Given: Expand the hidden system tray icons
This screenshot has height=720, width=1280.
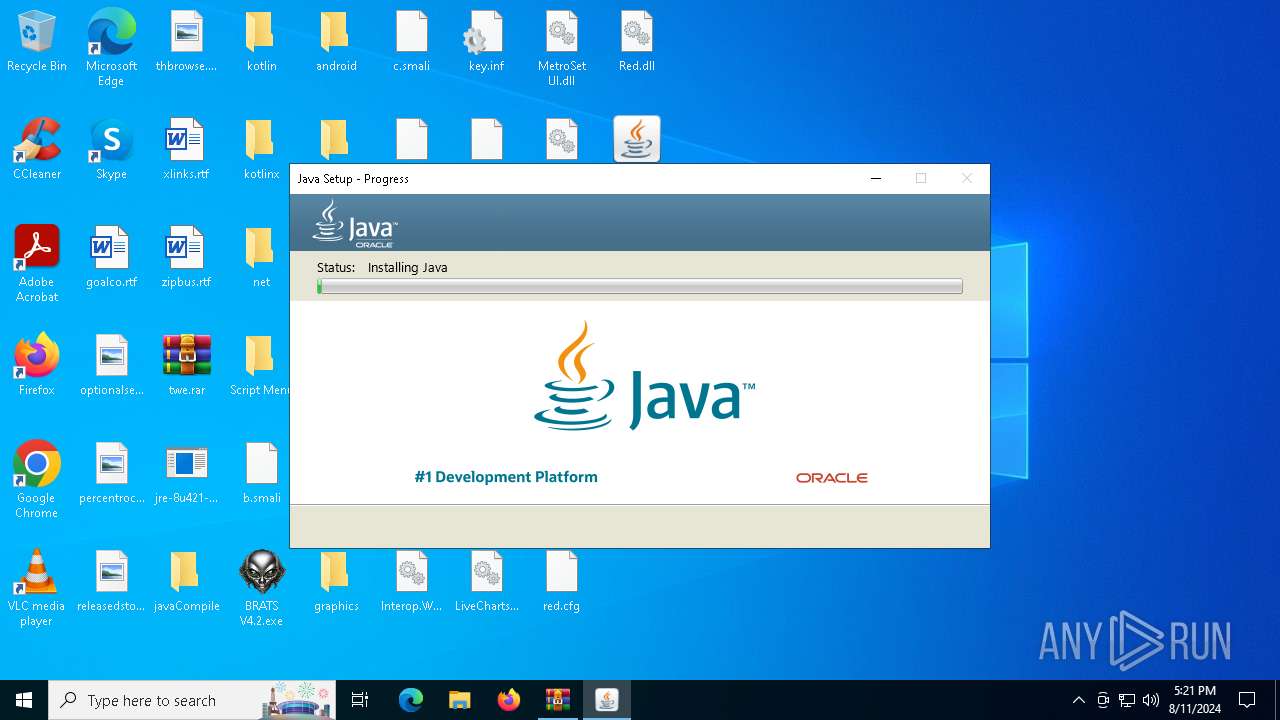Looking at the screenshot, I should pos(1078,700).
